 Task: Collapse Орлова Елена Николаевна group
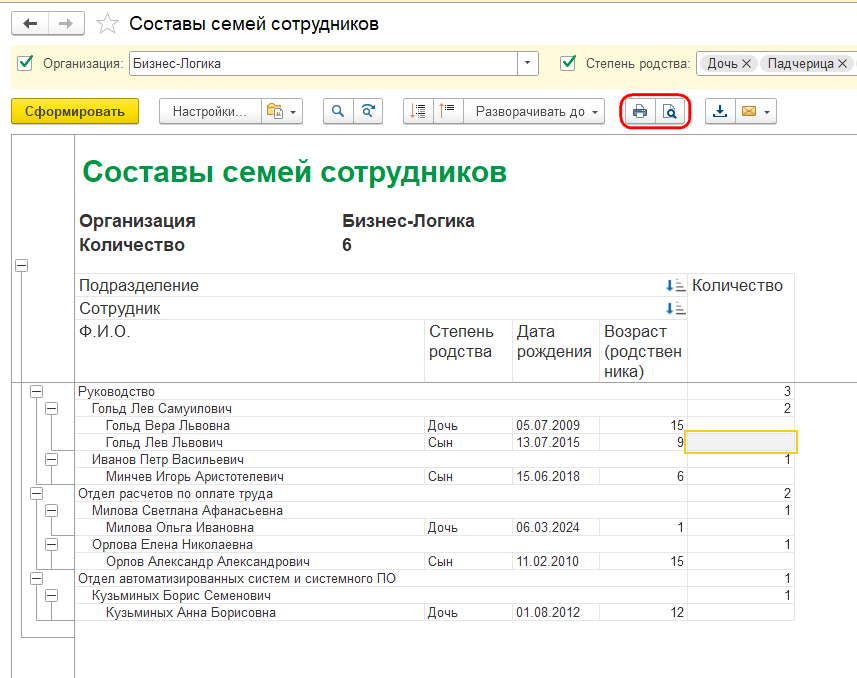51,544
